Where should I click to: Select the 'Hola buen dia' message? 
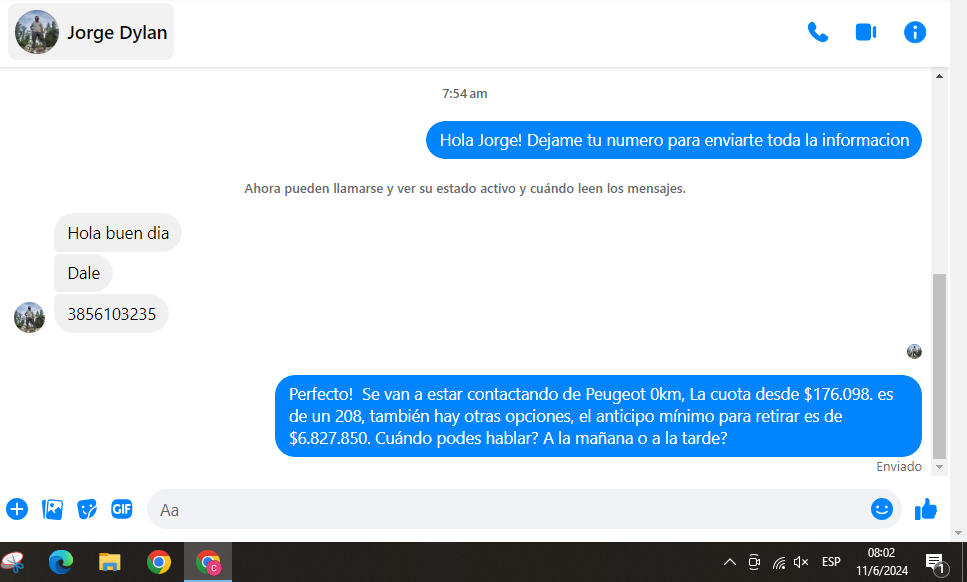coord(118,233)
